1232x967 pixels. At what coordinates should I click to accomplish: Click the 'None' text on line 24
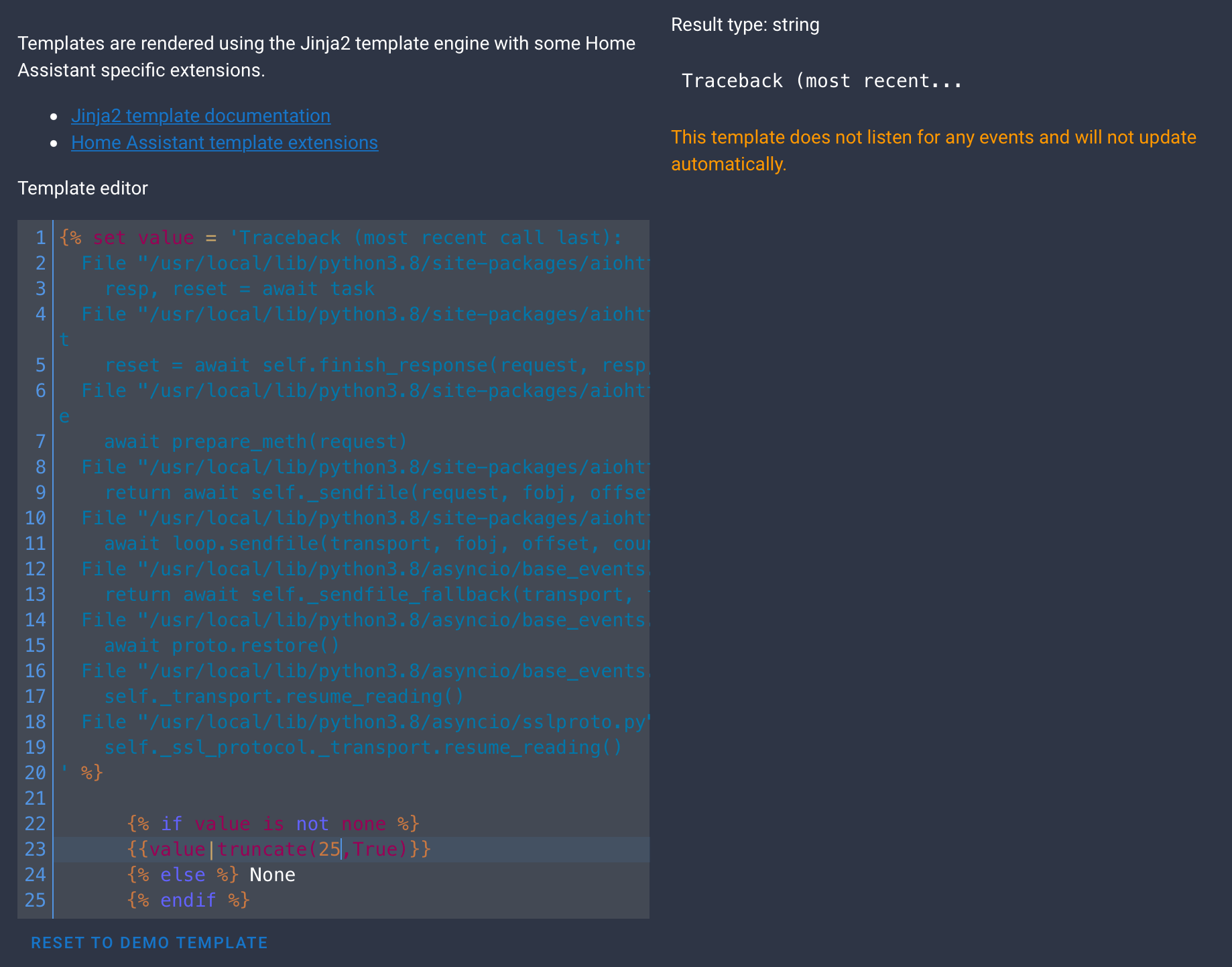[x=272, y=874]
